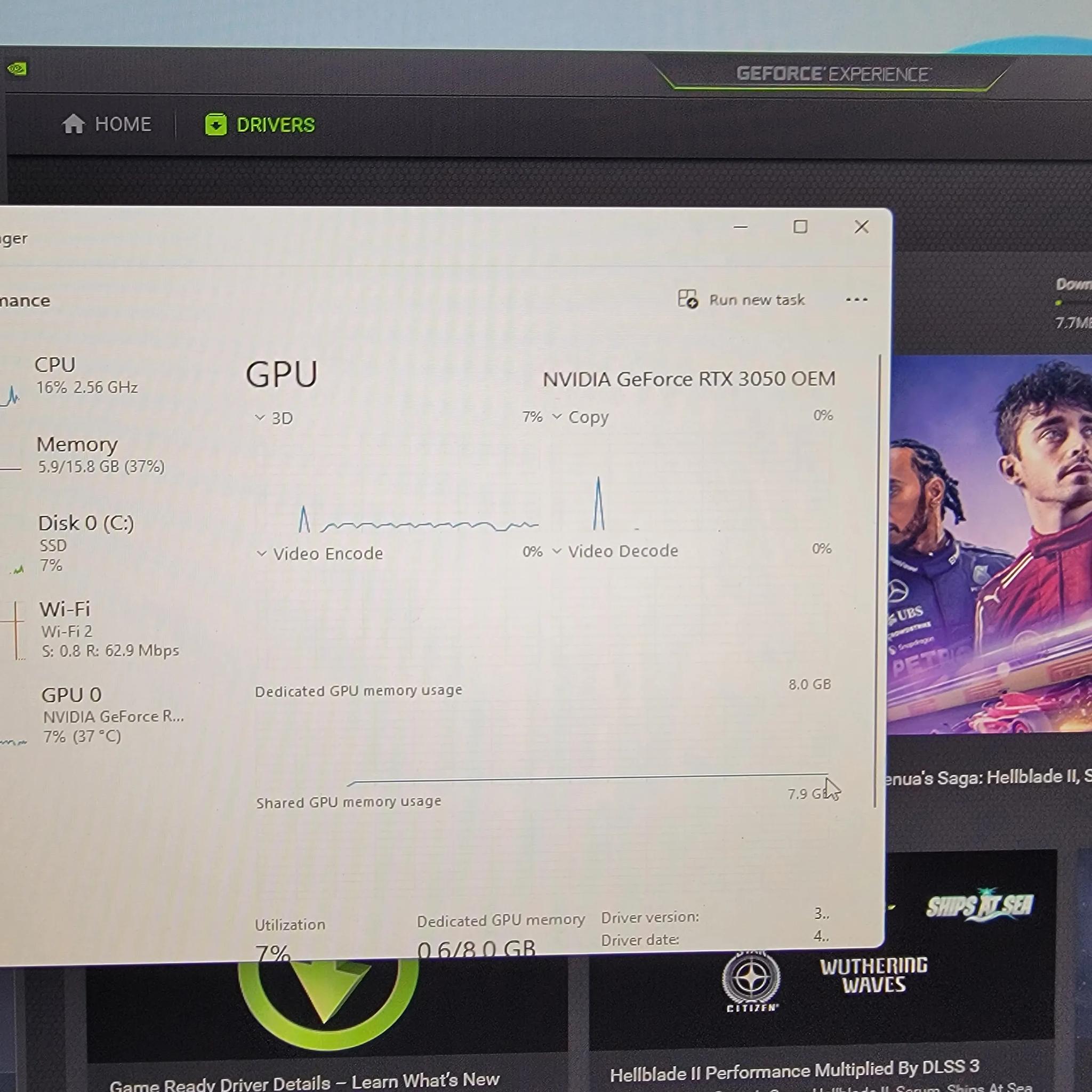Select Disk 0 (C:) in sidebar
Viewport: 1092px width, 1092px height.
85,540
